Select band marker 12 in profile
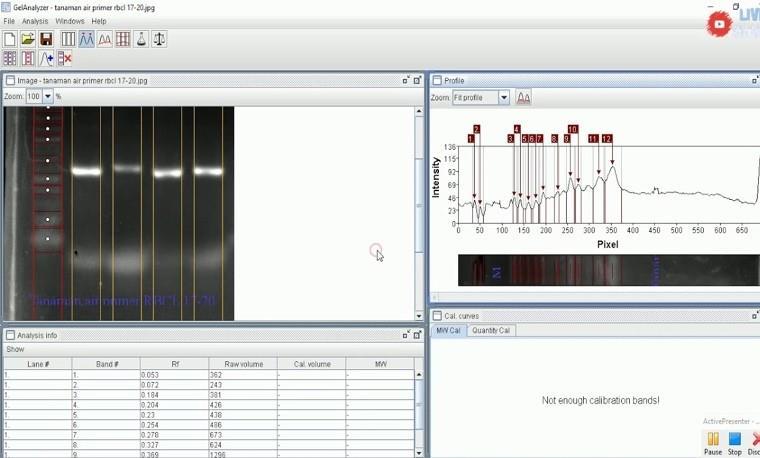Viewport: 760px width, 458px height. (607, 139)
